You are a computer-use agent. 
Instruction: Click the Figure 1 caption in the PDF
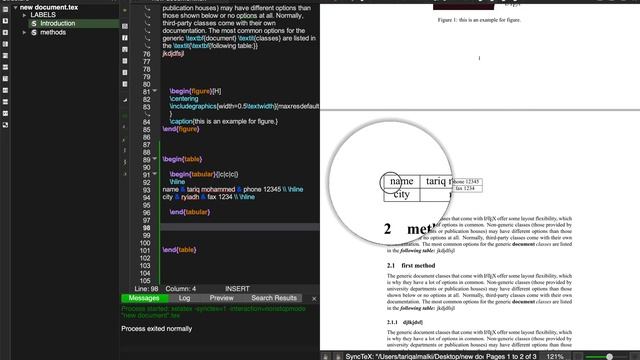click(x=479, y=20)
